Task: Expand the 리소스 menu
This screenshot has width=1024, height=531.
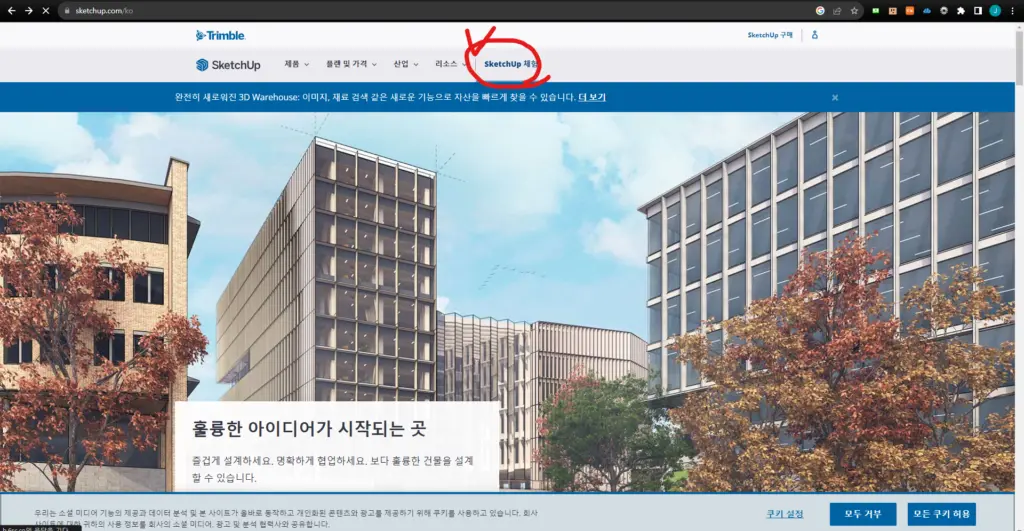Action: point(451,64)
